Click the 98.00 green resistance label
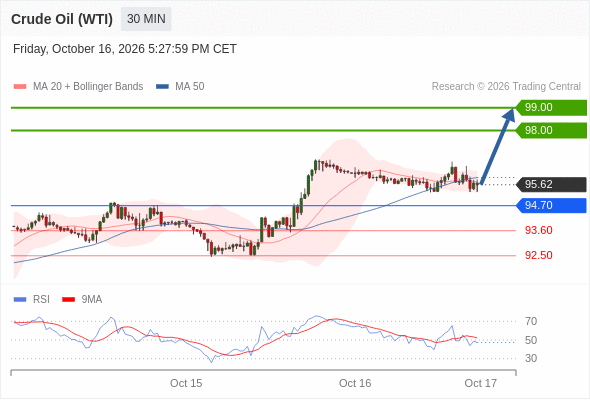This screenshot has width=590, height=400. pyautogui.click(x=551, y=131)
